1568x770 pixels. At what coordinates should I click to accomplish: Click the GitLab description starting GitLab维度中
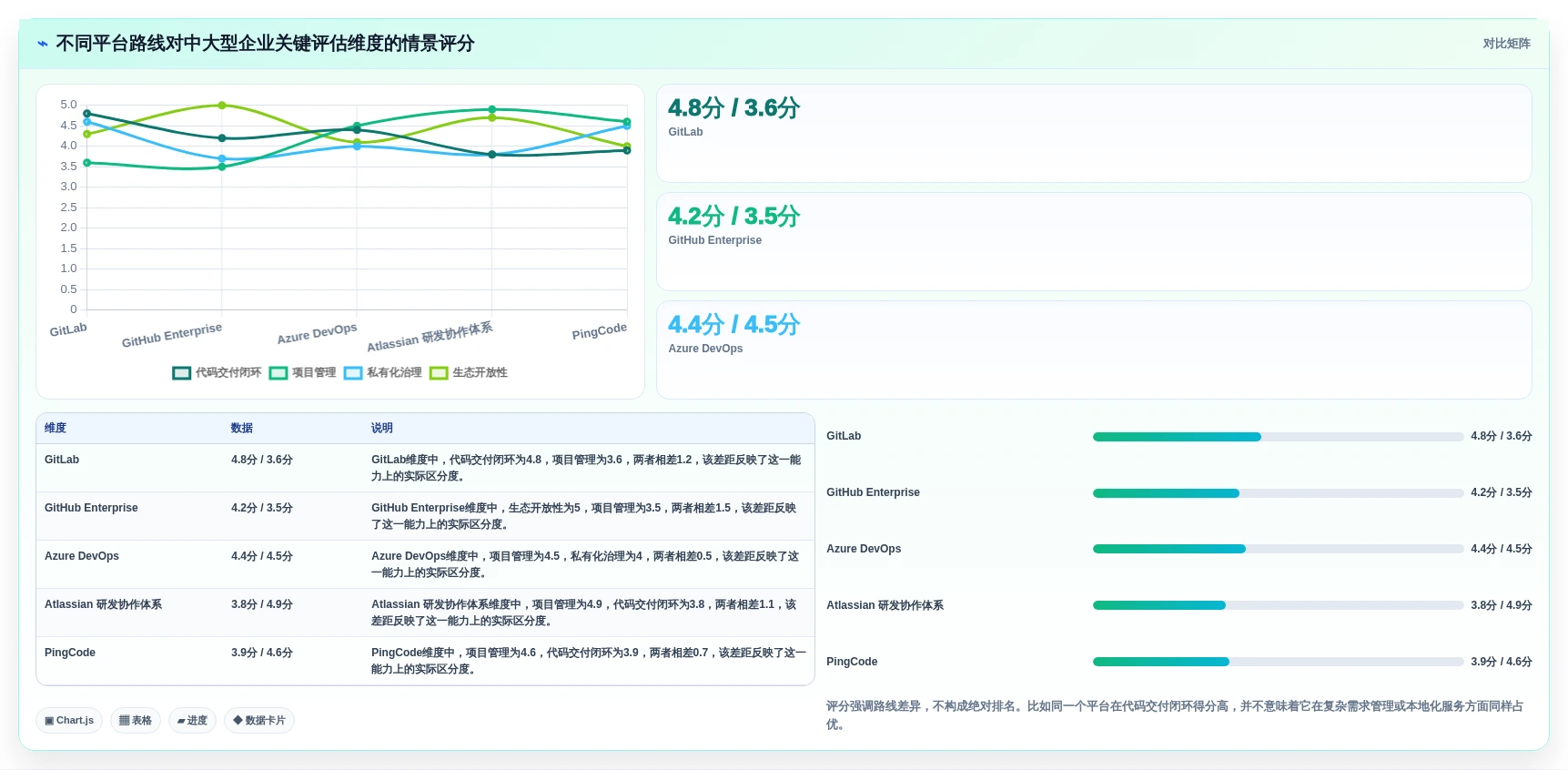point(586,469)
